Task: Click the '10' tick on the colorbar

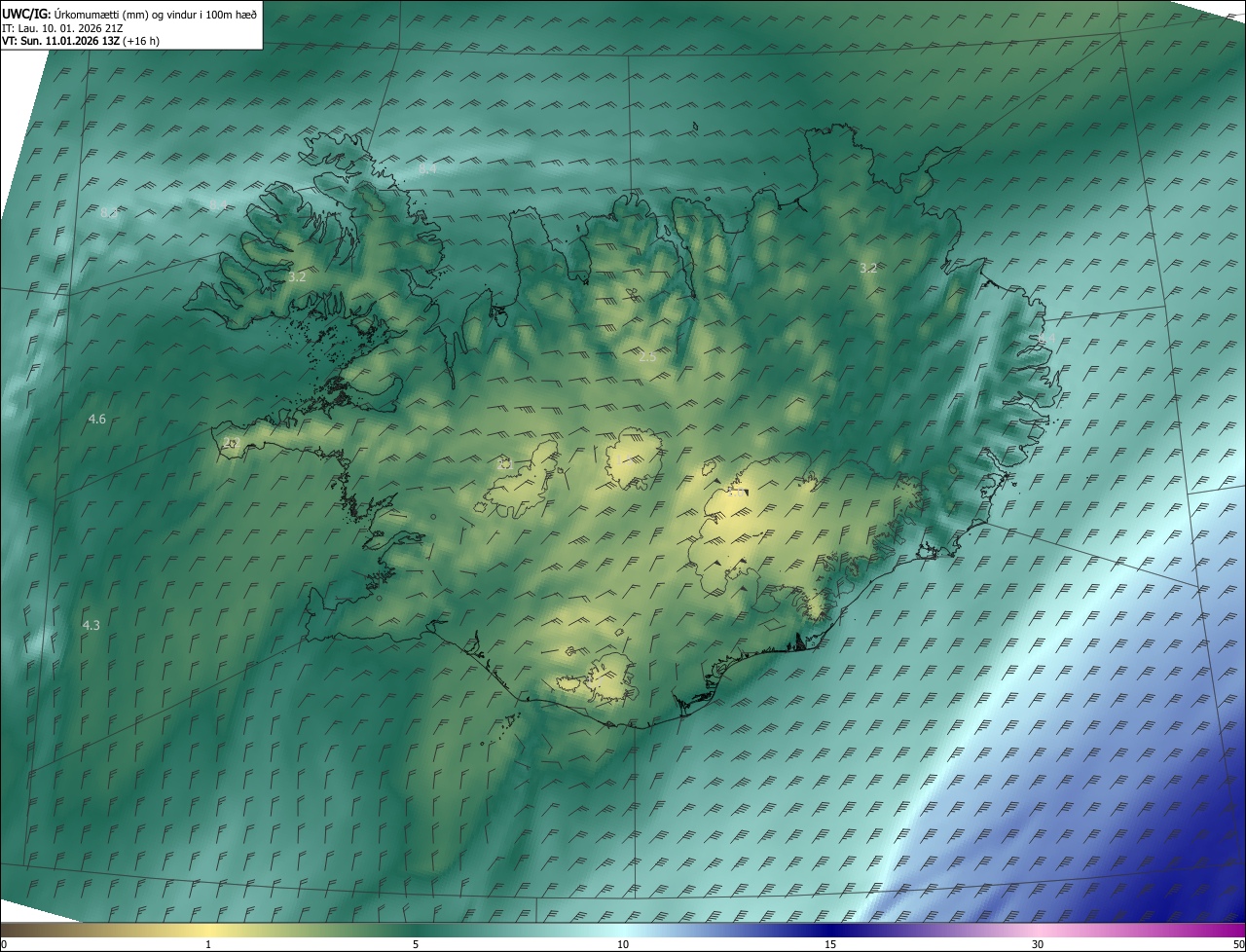Action: (x=623, y=944)
